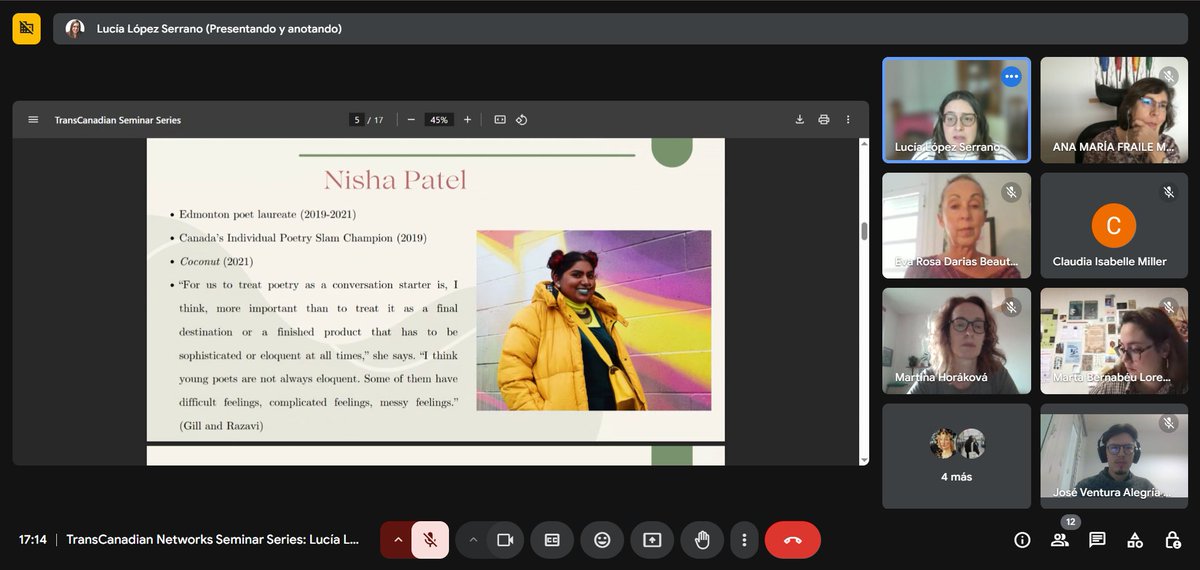Download the TransCanadian Seminar Series PDF
This screenshot has width=1200, height=570.
800,120
